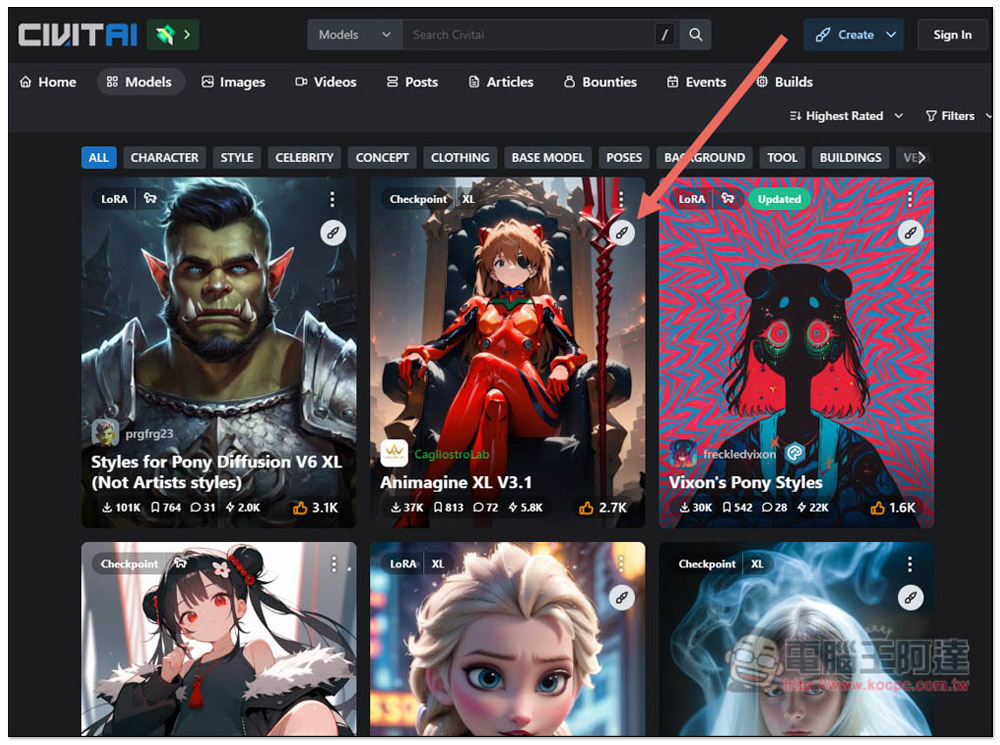This screenshot has width=1000, height=745.
Task: Open the Events tab
Action: click(x=696, y=82)
